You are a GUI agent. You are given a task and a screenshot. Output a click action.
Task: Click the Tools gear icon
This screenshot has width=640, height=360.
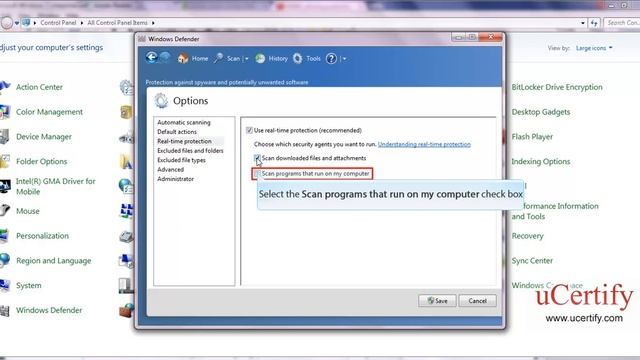[298, 59]
